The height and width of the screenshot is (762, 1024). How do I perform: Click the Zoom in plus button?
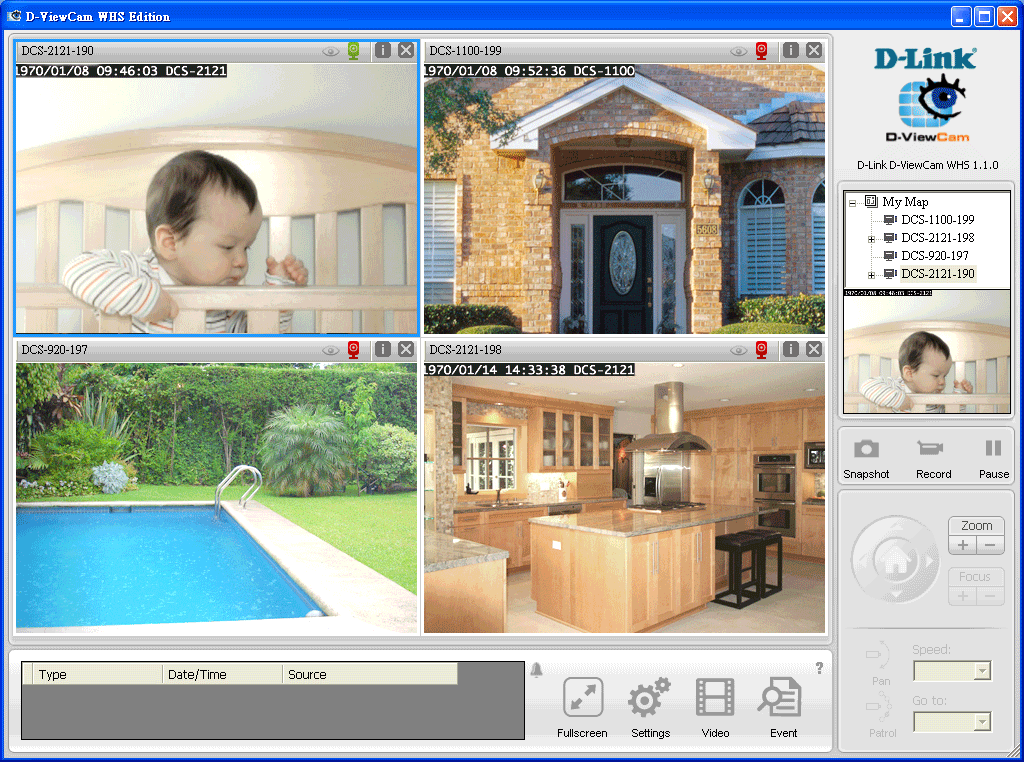click(962, 545)
